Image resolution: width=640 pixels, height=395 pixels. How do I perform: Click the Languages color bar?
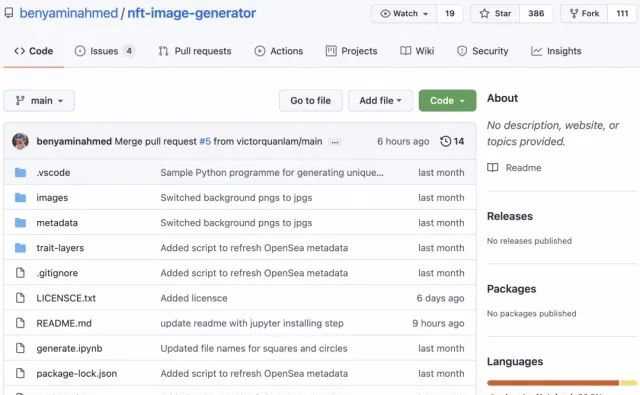[562, 383]
